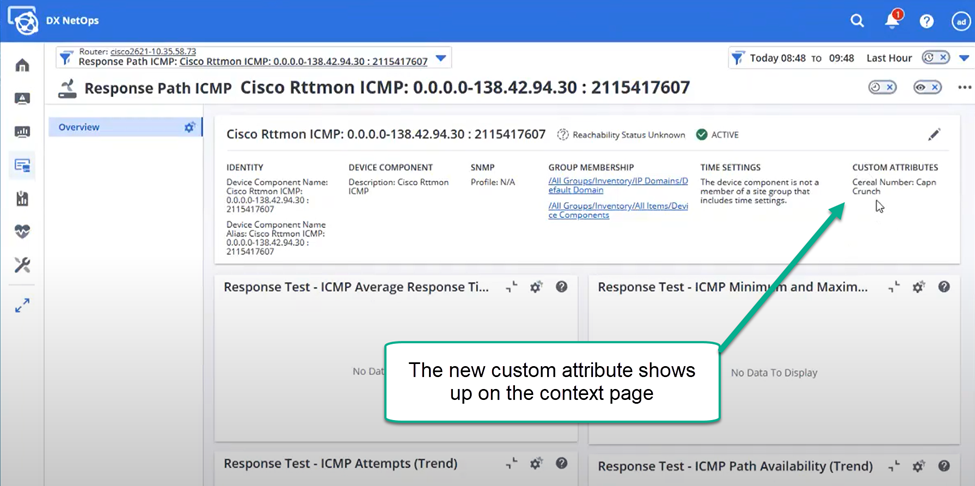Click the time range filter funnel icon

pos(737,58)
